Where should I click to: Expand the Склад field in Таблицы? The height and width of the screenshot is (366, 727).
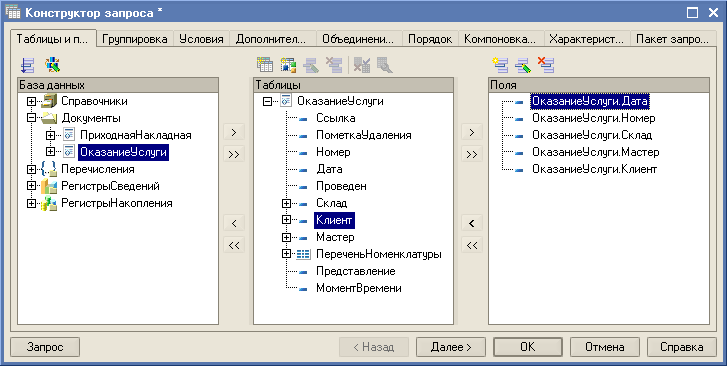(x=287, y=203)
